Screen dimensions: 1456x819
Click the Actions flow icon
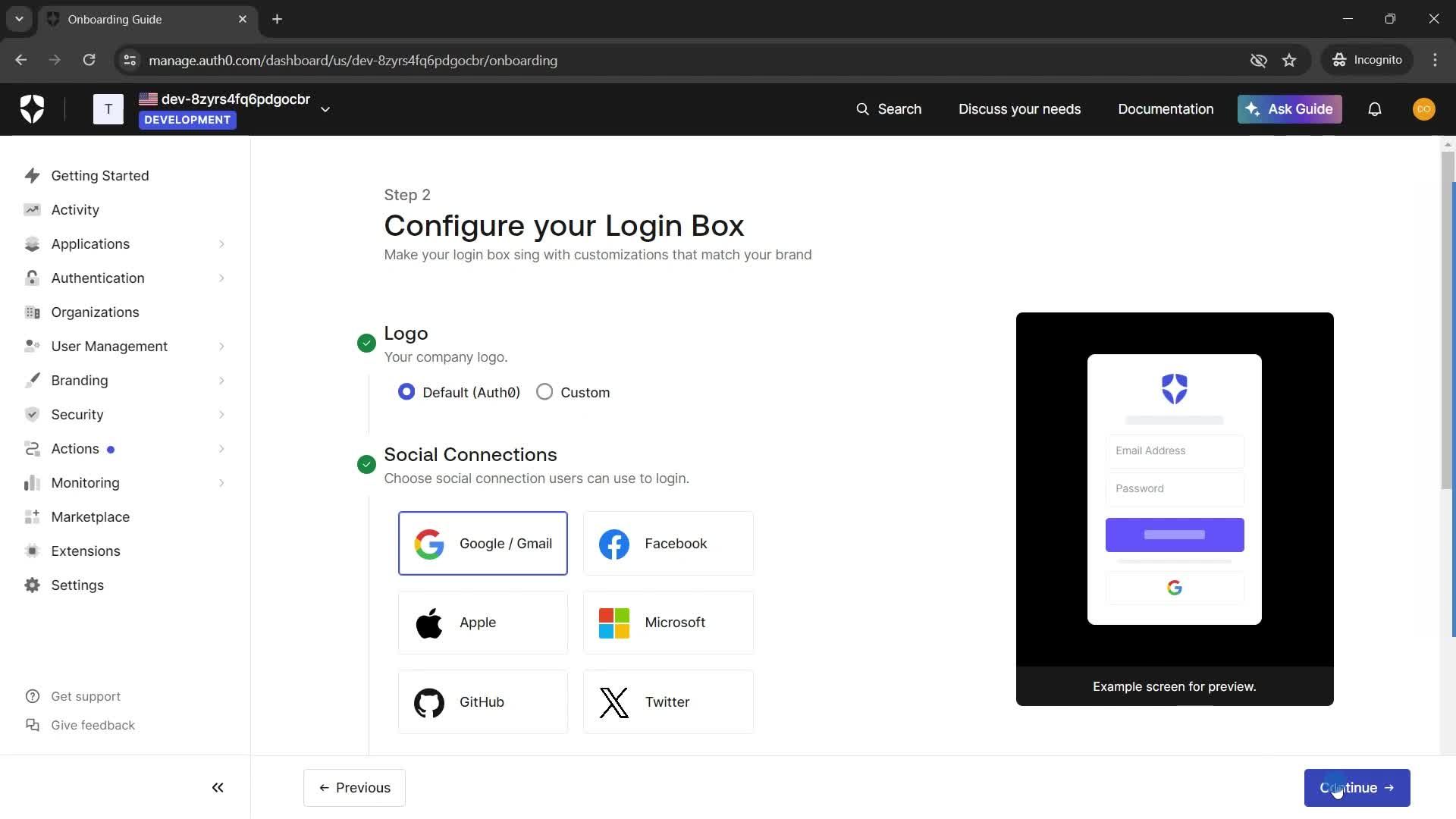click(32, 449)
